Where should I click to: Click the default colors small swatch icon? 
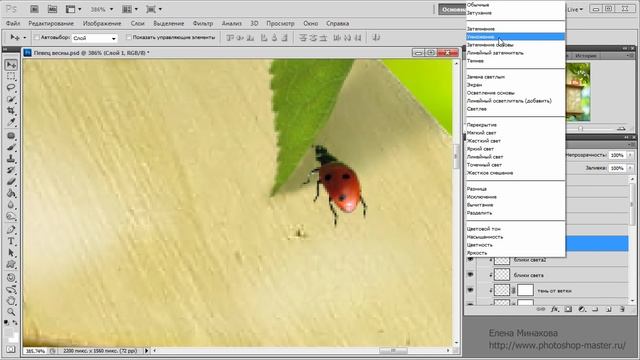click(7, 322)
